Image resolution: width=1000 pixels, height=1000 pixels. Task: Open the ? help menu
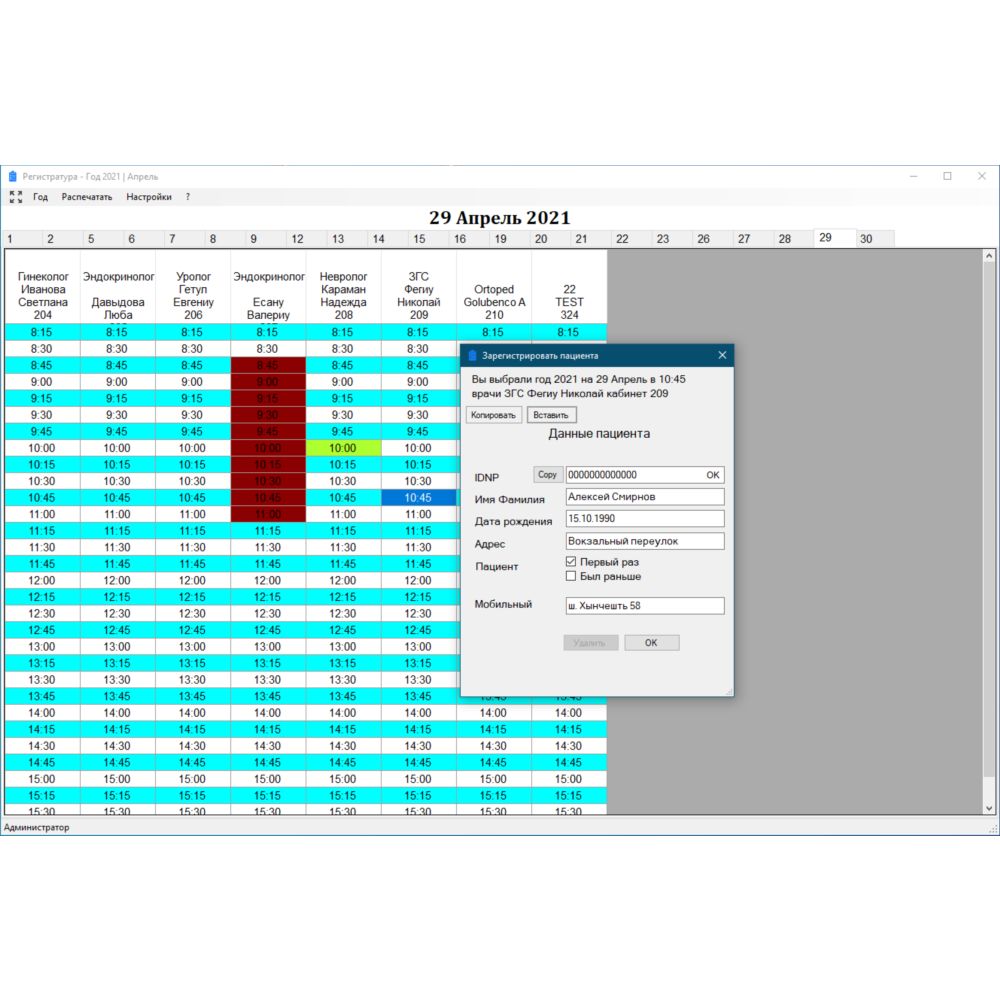pos(187,197)
